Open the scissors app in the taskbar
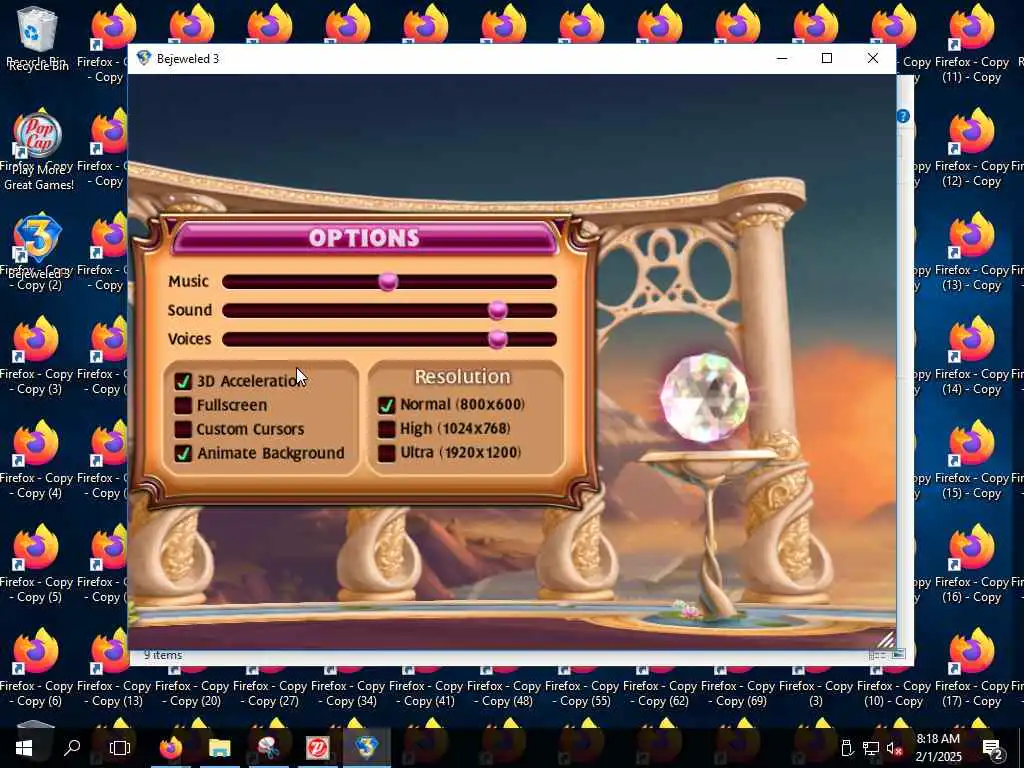 click(x=268, y=747)
